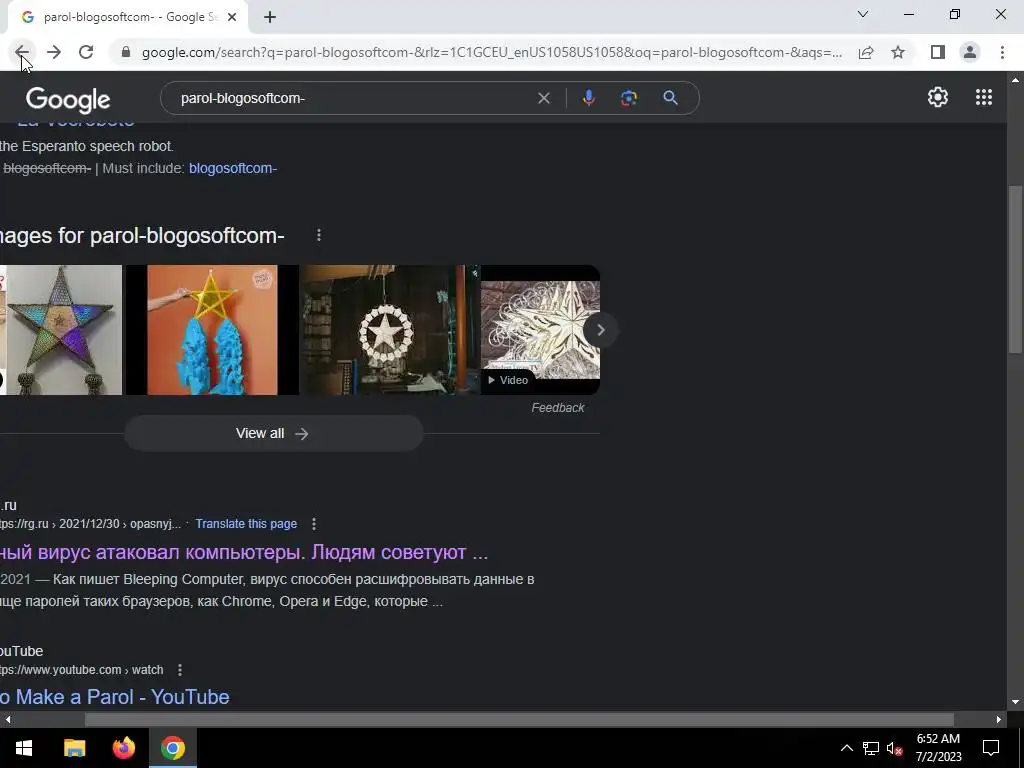The width and height of the screenshot is (1024, 768).
Task: Reload the page
Action: point(86,52)
